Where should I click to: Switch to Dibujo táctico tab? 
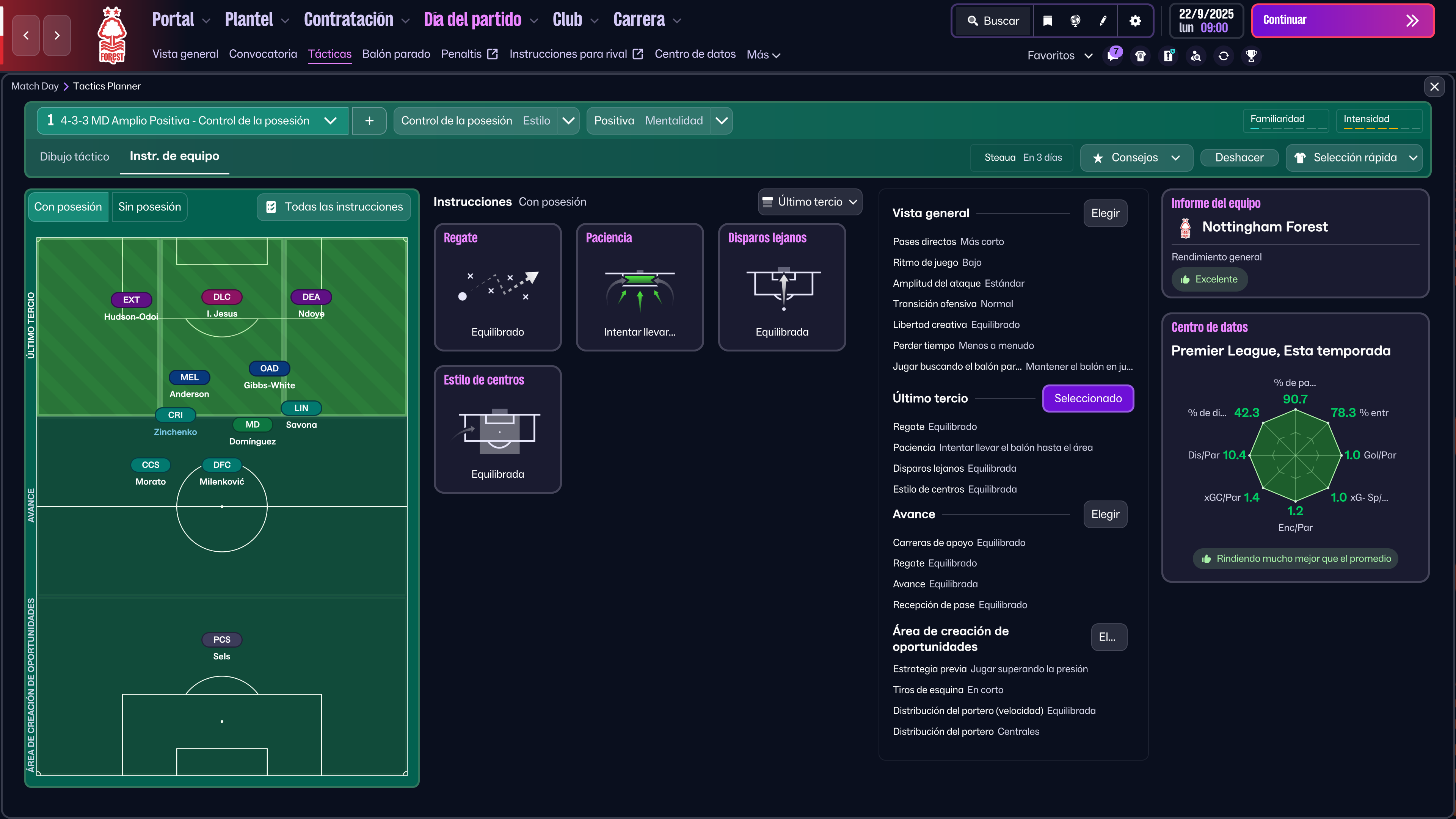click(74, 157)
